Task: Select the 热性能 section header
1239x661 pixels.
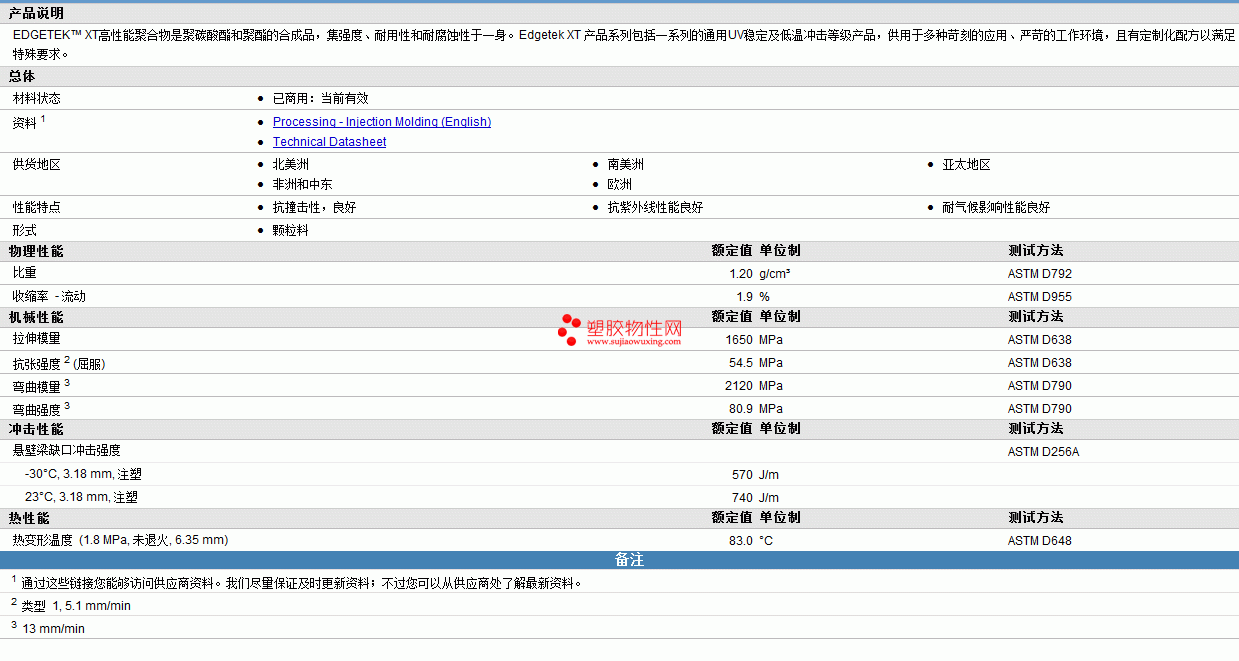Action: pyautogui.click(x=29, y=518)
